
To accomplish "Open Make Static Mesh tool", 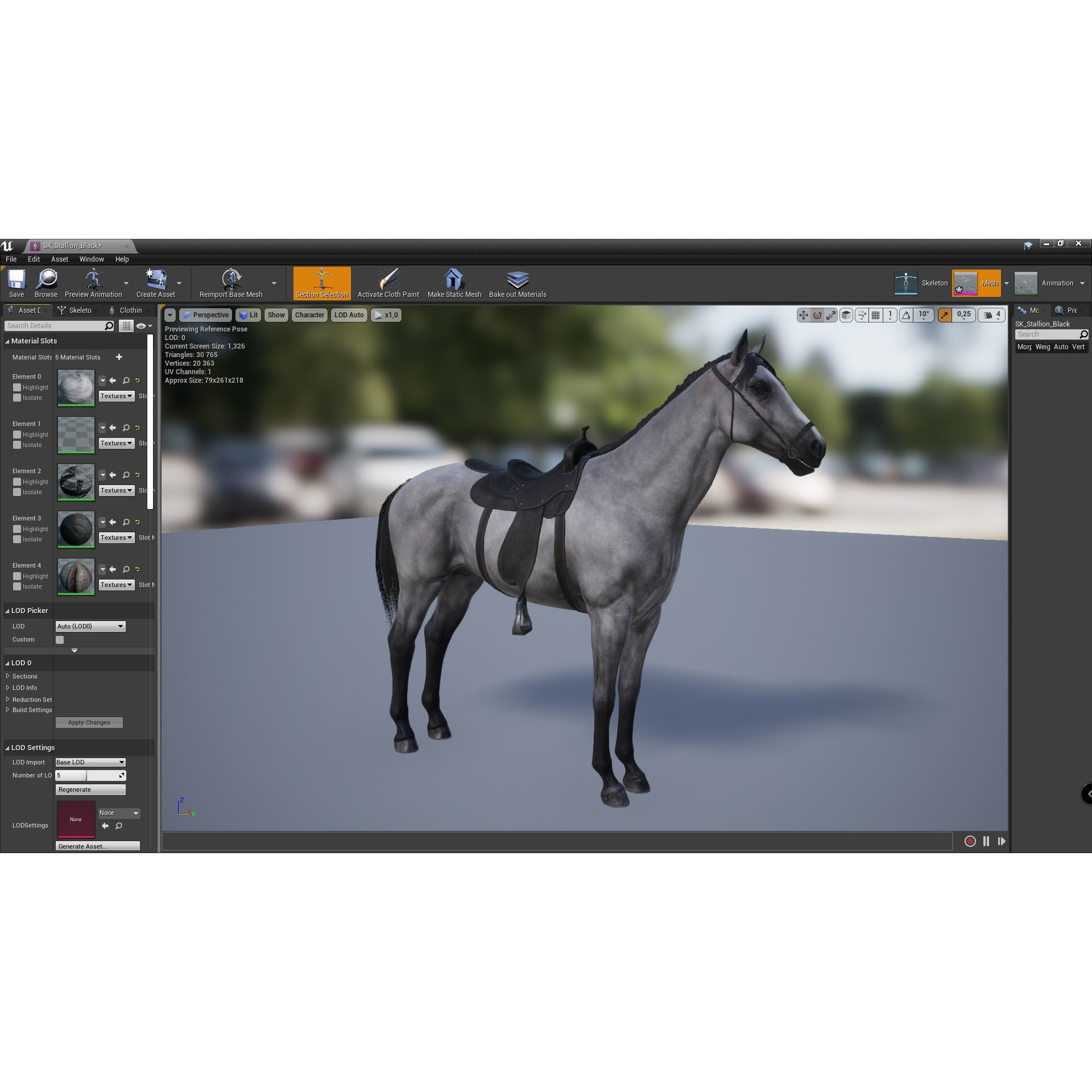I will point(453,283).
